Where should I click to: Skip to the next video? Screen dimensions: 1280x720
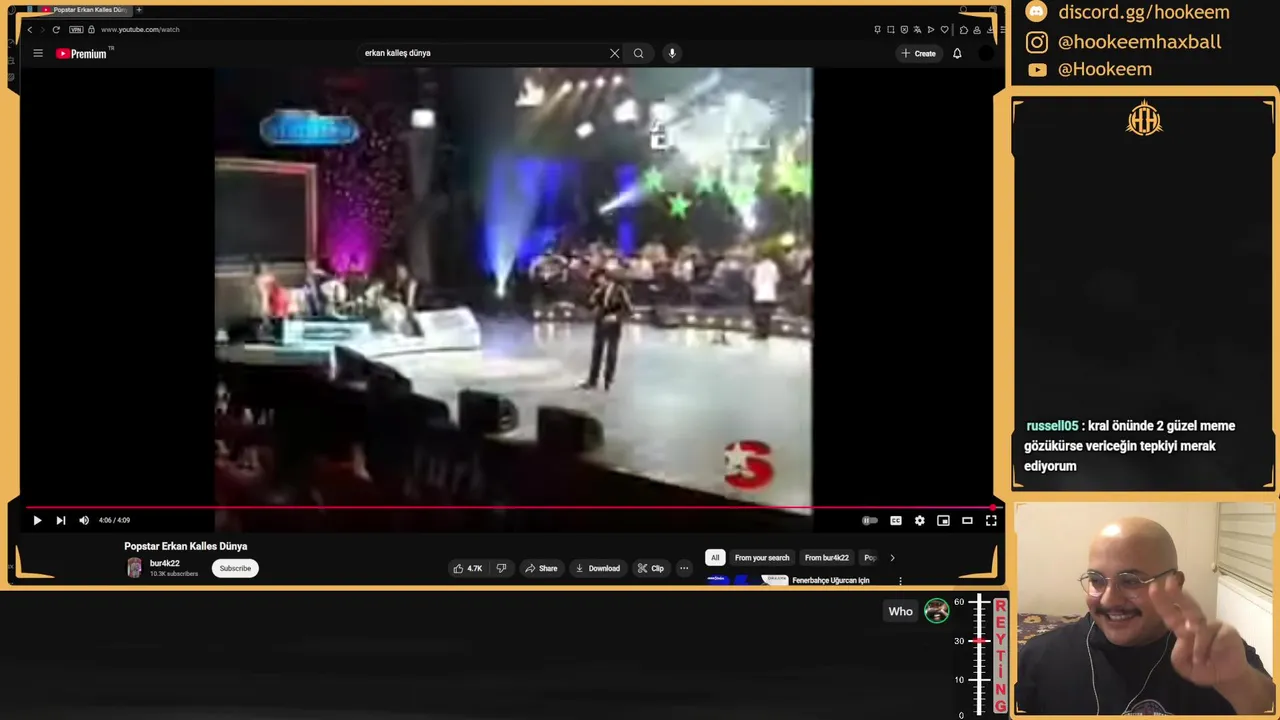coord(61,520)
